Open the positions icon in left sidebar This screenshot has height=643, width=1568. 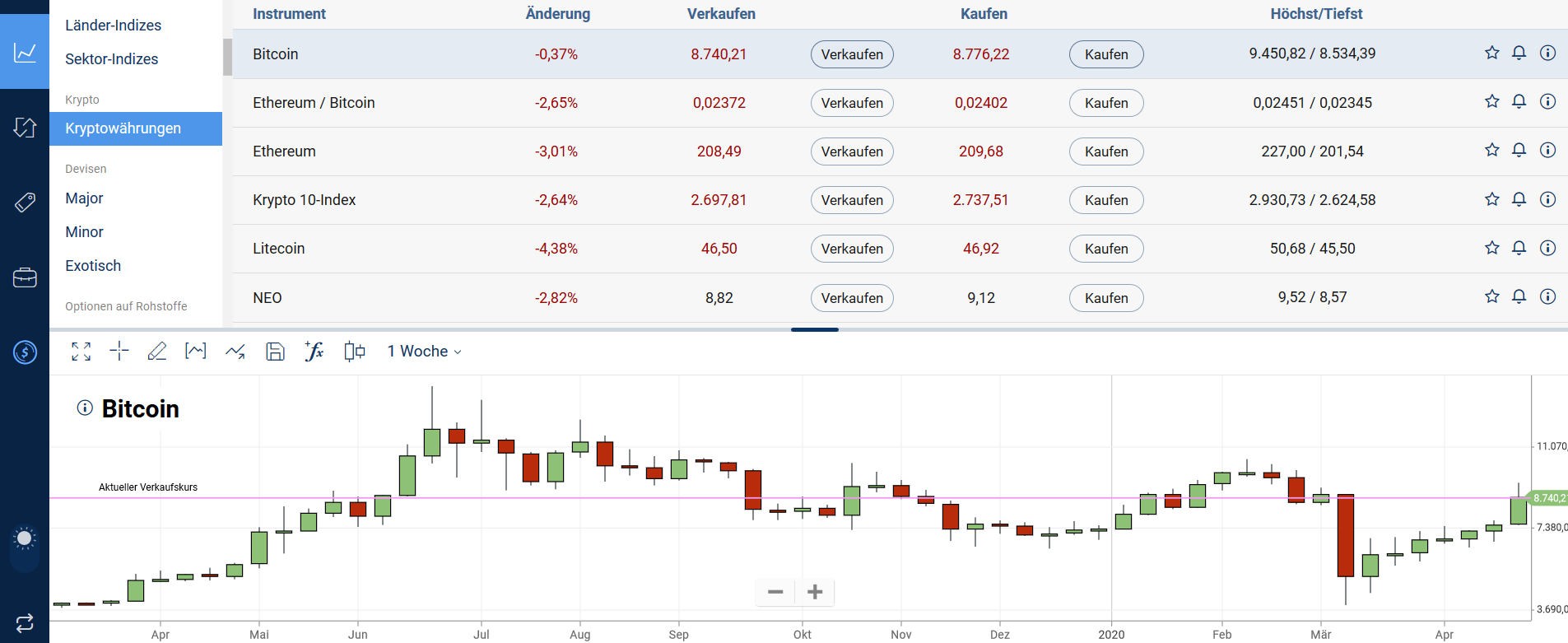click(25, 128)
